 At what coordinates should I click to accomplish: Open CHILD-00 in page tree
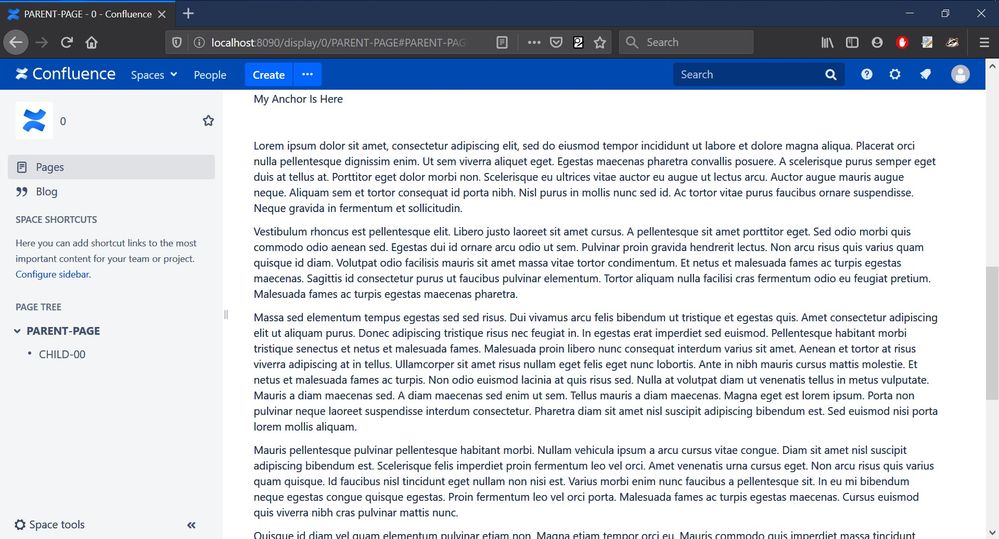pyautogui.click(x=62, y=354)
